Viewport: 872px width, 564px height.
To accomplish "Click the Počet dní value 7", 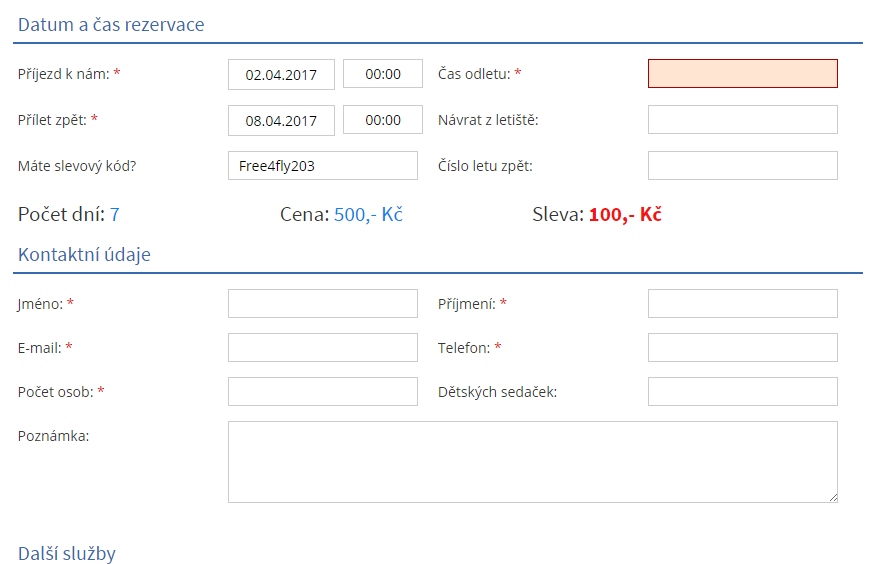I will click(115, 215).
